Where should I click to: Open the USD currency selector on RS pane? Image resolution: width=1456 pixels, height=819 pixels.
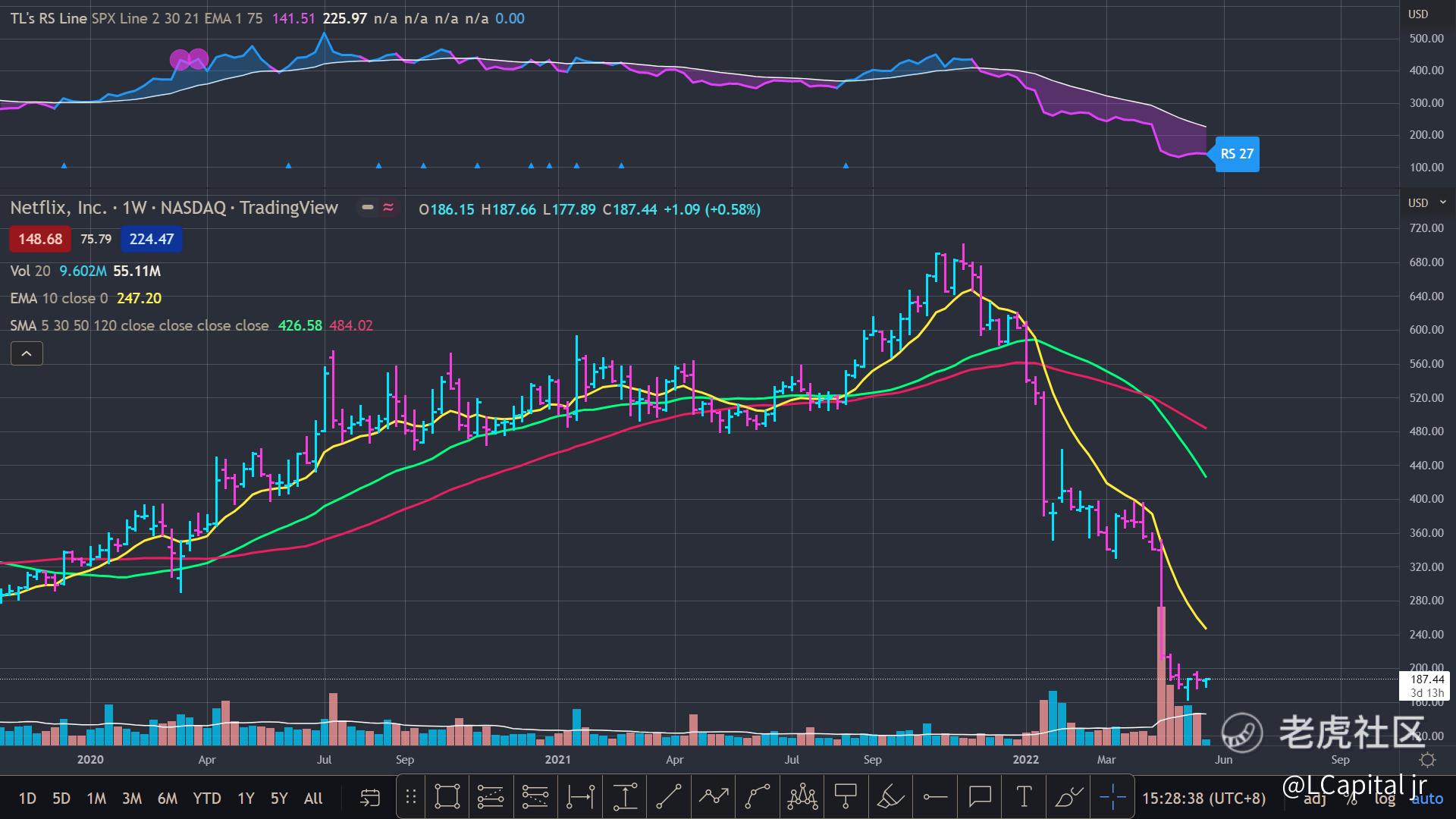pyautogui.click(x=1418, y=14)
